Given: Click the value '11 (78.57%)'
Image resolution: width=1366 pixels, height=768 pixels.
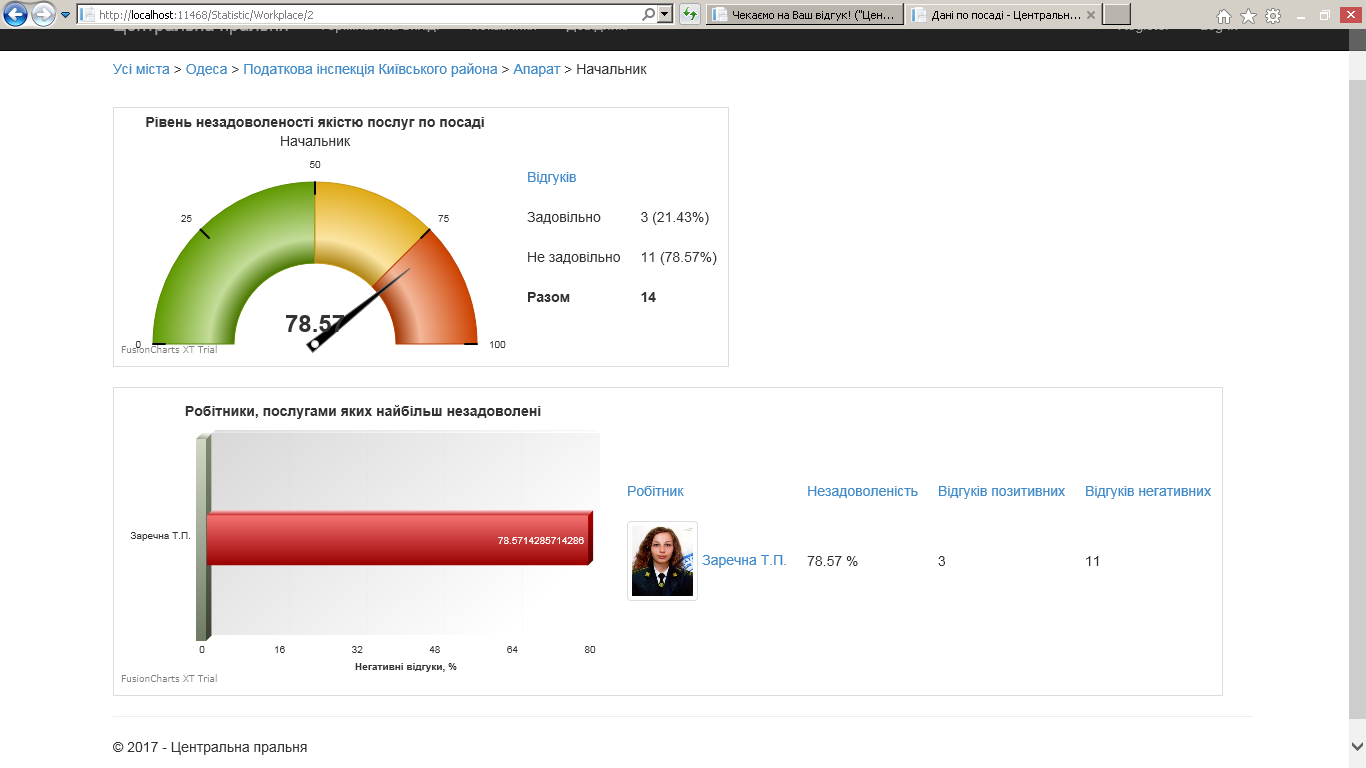Looking at the screenshot, I should click(678, 257).
